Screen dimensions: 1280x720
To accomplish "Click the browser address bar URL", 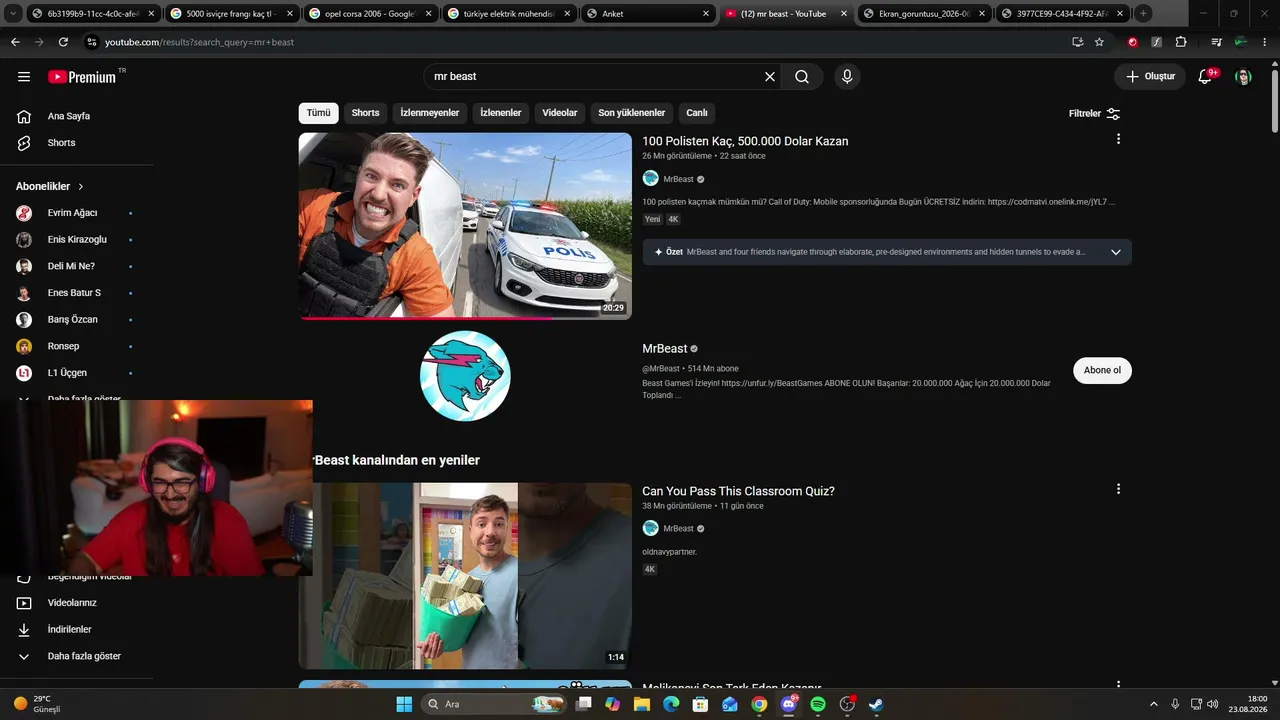I will coord(199,42).
